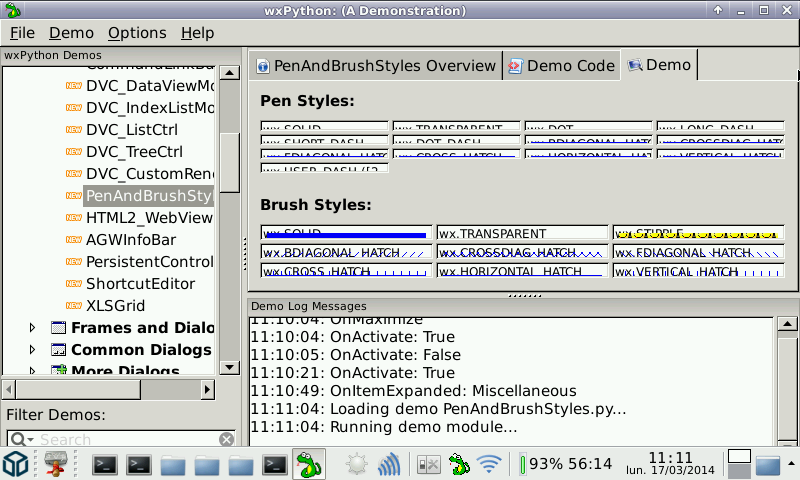This screenshot has width=800, height=480.
Task: Click the NEW icon beside AGWInfoBar
Action: 74,239
